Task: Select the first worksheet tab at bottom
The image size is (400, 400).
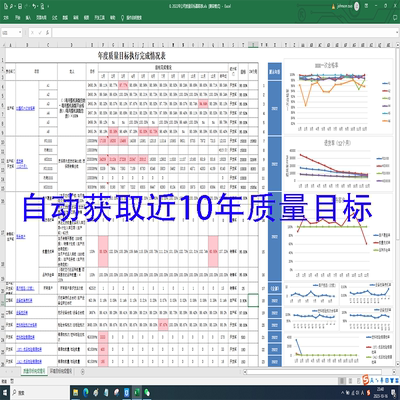Action: click(33, 371)
